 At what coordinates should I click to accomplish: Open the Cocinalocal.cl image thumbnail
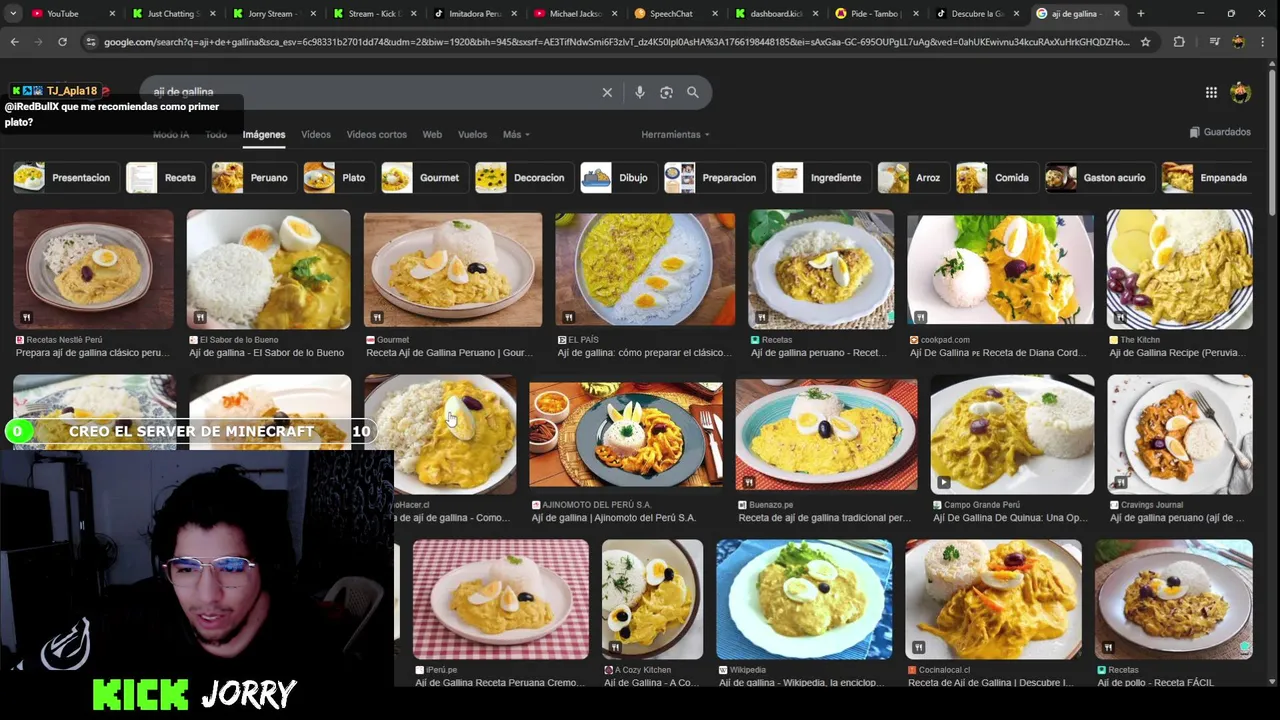[x=993, y=600]
